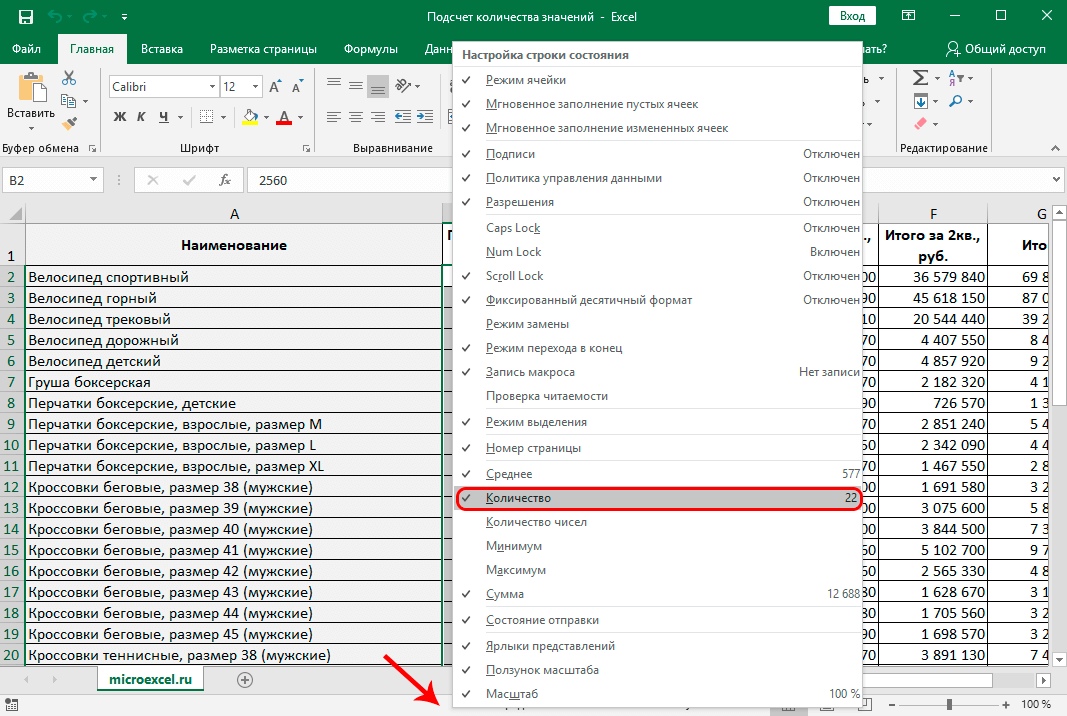Click the Decrease font size icon
Viewport: 1067px width, 716px height.
[x=297, y=86]
